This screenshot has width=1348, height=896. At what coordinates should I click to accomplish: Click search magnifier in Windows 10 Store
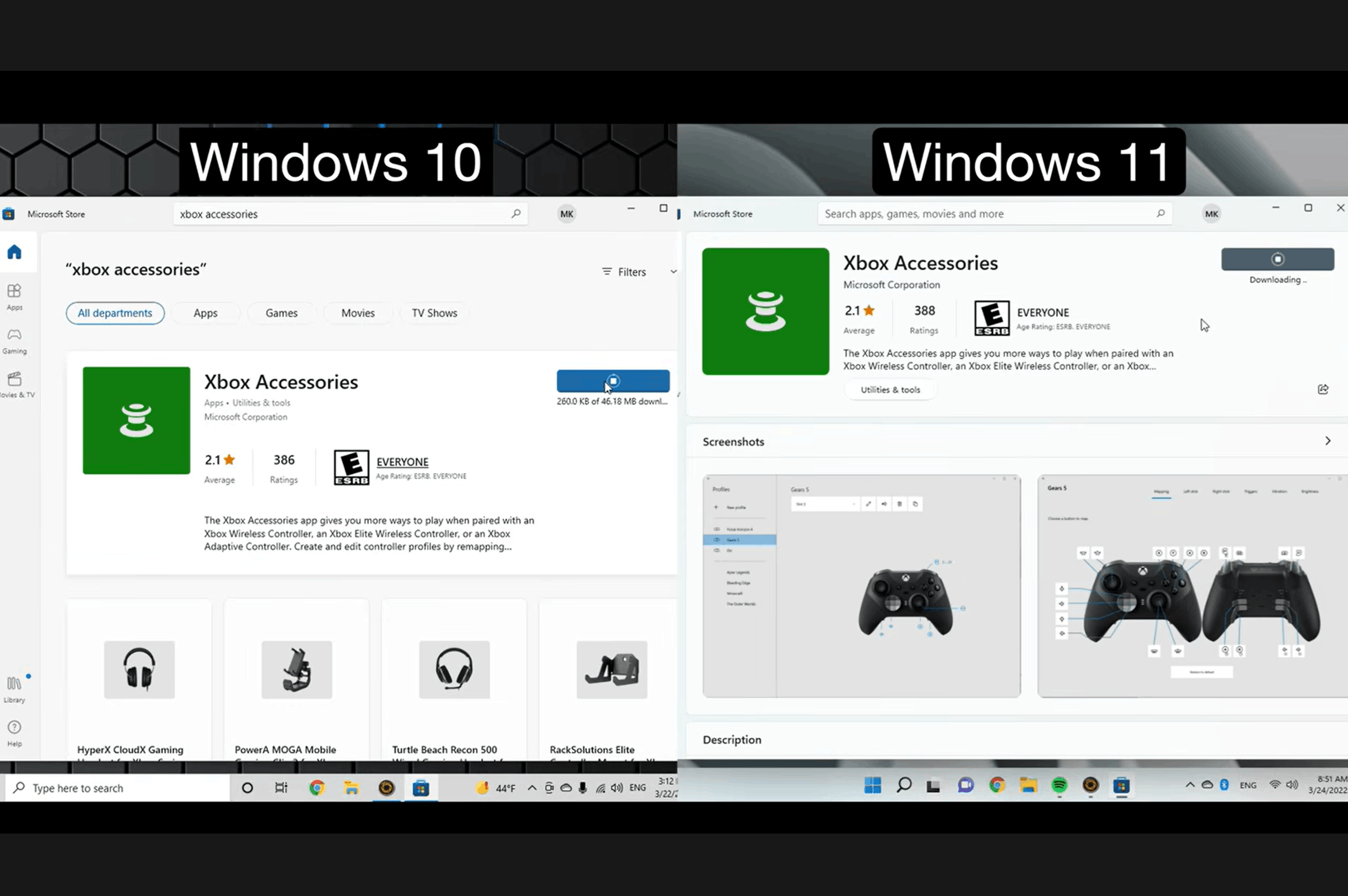coord(516,214)
